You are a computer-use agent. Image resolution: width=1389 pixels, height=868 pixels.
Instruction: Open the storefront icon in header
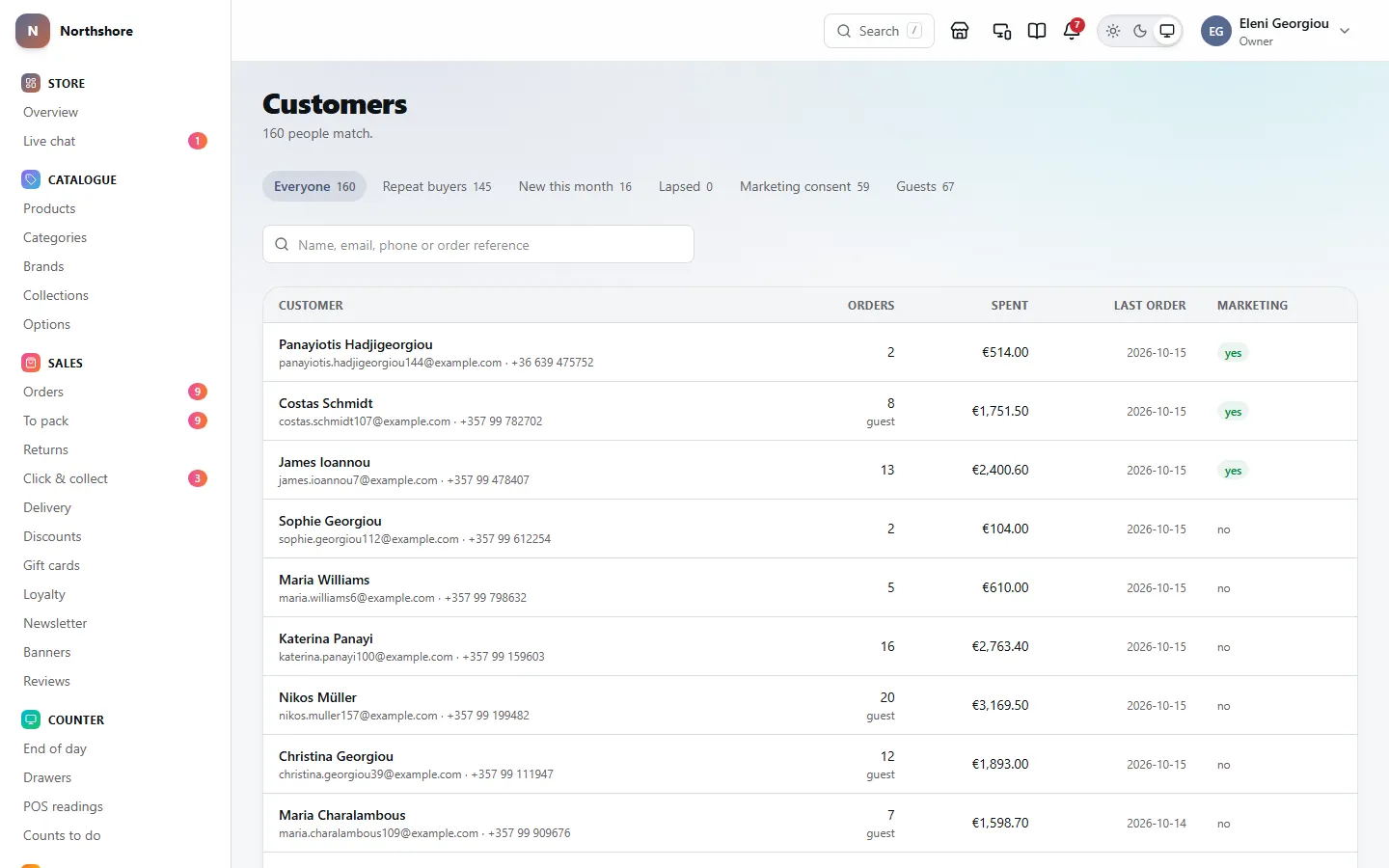pyautogui.click(x=960, y=31)
